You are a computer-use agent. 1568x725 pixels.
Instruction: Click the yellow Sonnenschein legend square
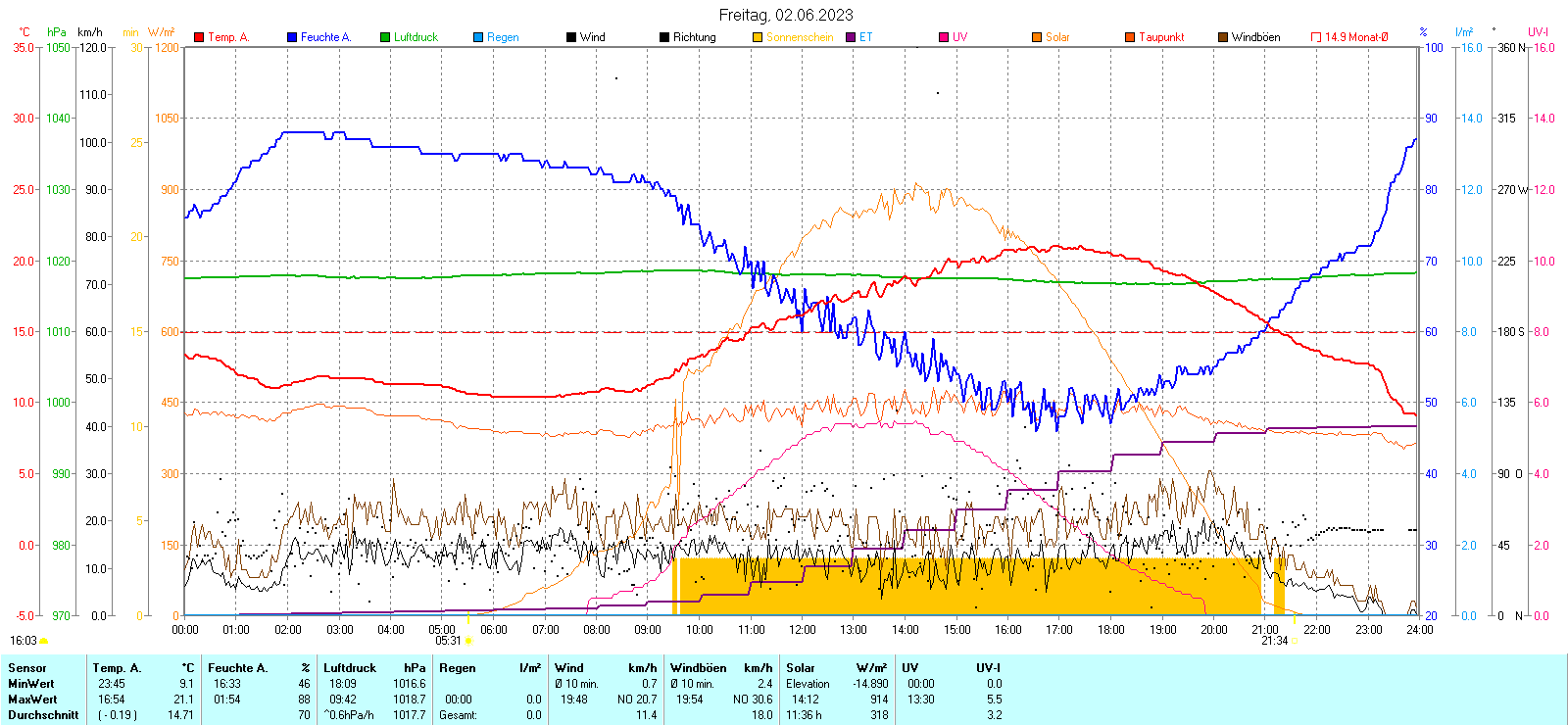click(758, 37)
